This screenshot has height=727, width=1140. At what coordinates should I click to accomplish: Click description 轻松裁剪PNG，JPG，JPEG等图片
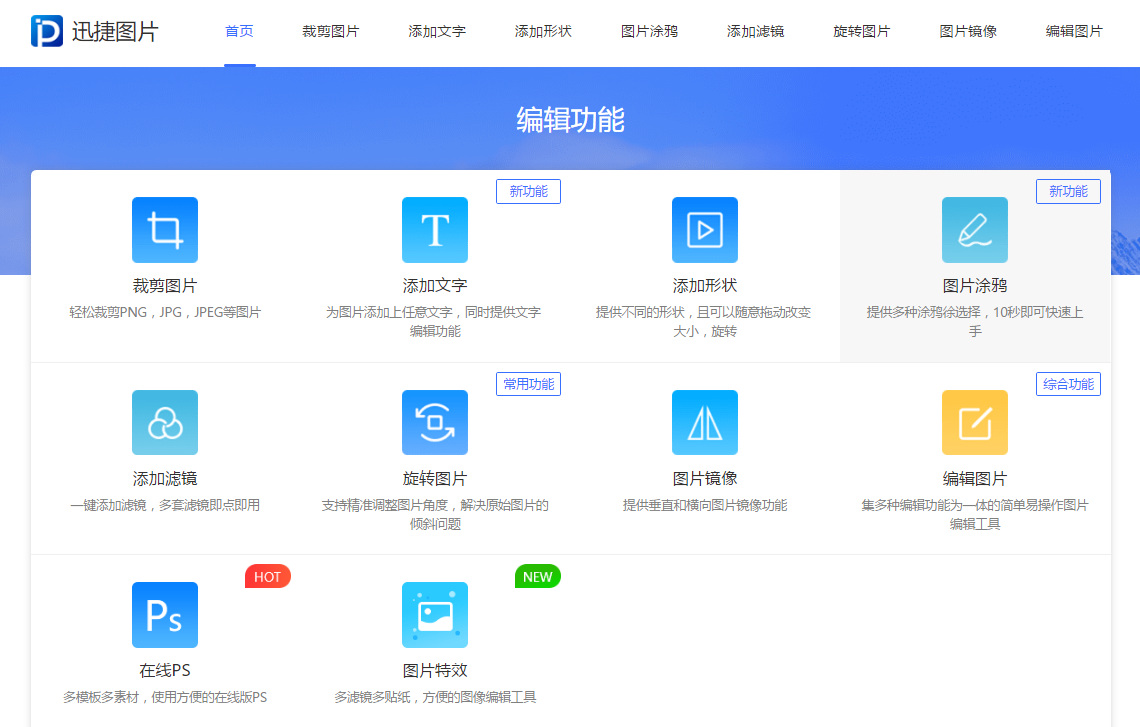[165, 312]
